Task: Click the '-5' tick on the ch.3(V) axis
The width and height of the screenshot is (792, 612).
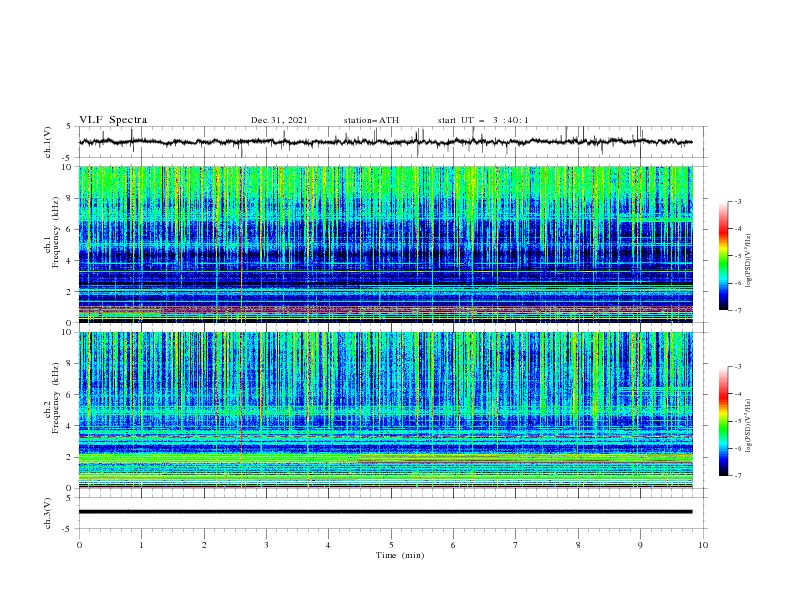Action: coord(68,529)
